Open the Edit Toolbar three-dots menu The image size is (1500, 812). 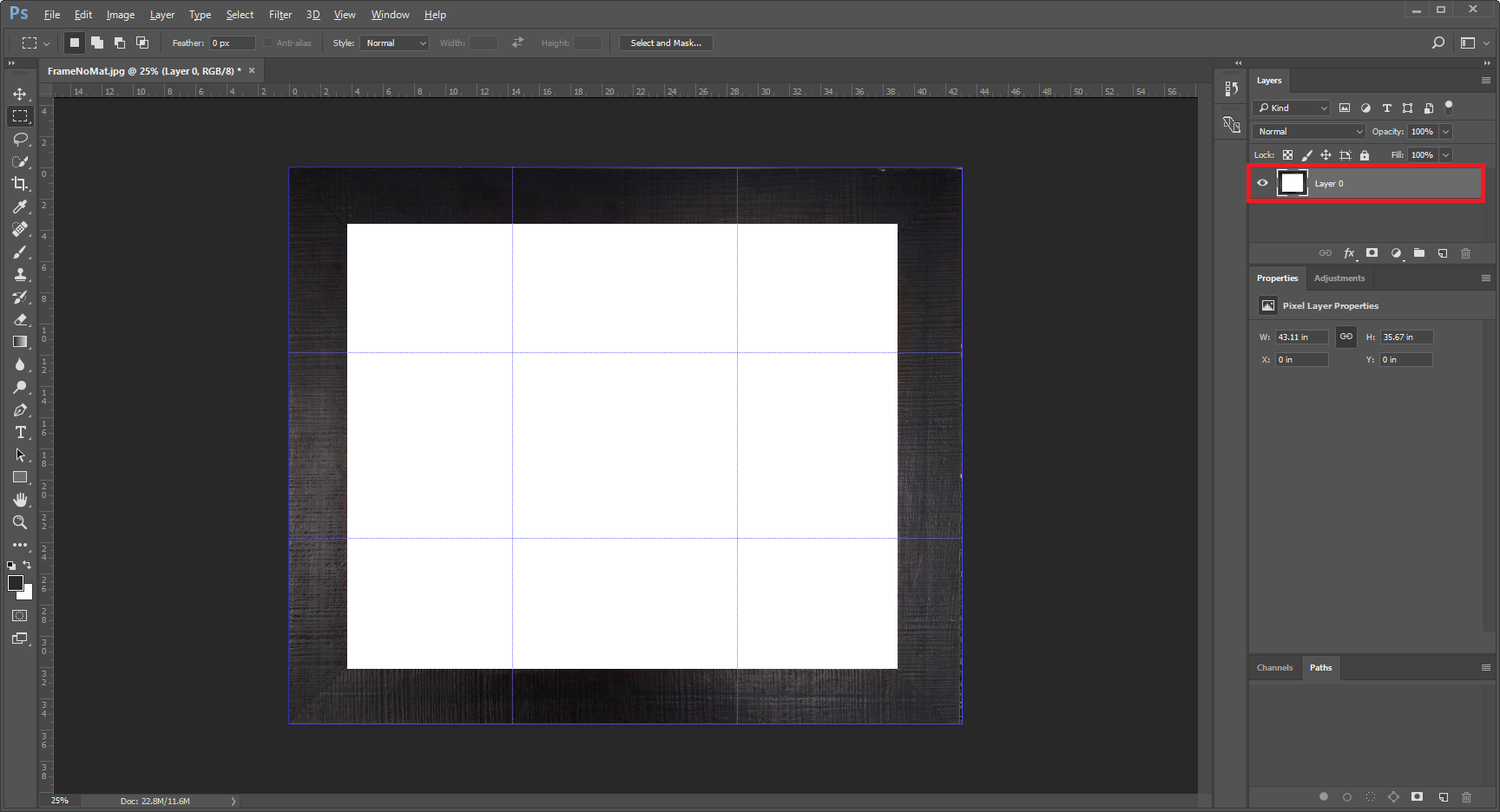click(20, 545)
